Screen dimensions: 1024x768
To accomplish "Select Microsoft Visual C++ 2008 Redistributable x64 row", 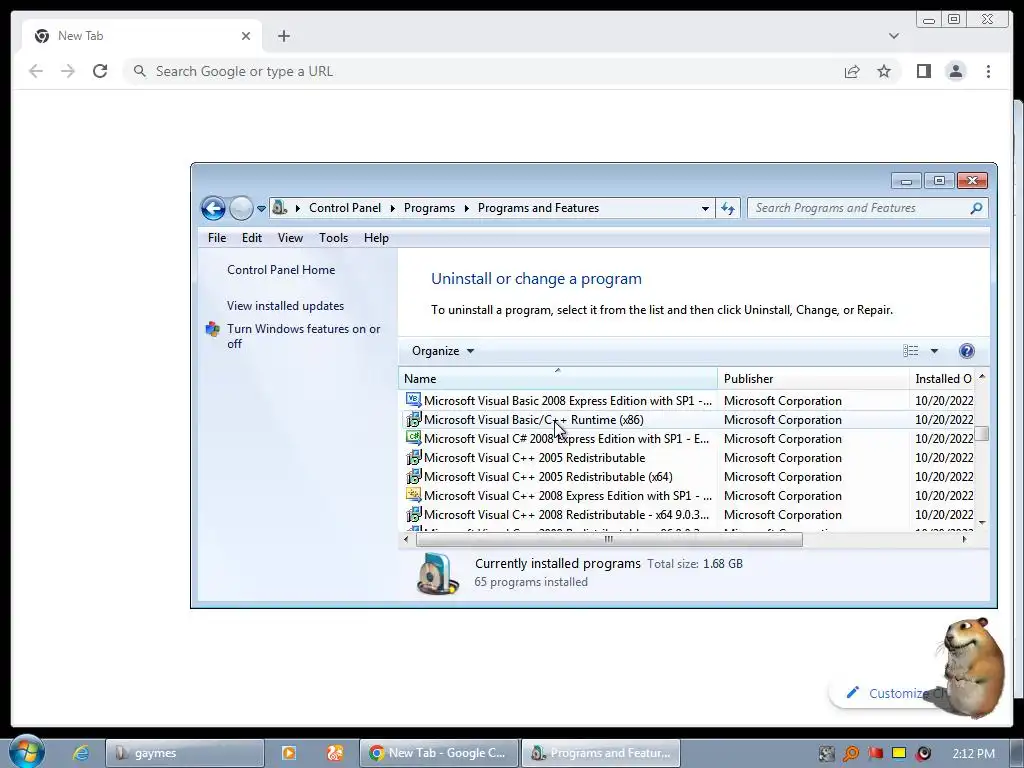I will tap(687, 514).
